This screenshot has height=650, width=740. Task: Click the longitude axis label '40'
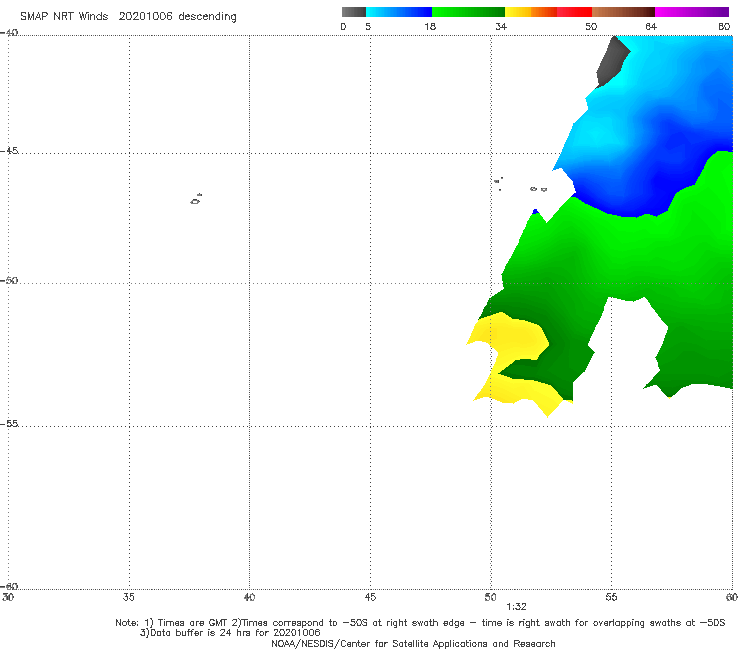pyautogui.click(x=249, y=597)
